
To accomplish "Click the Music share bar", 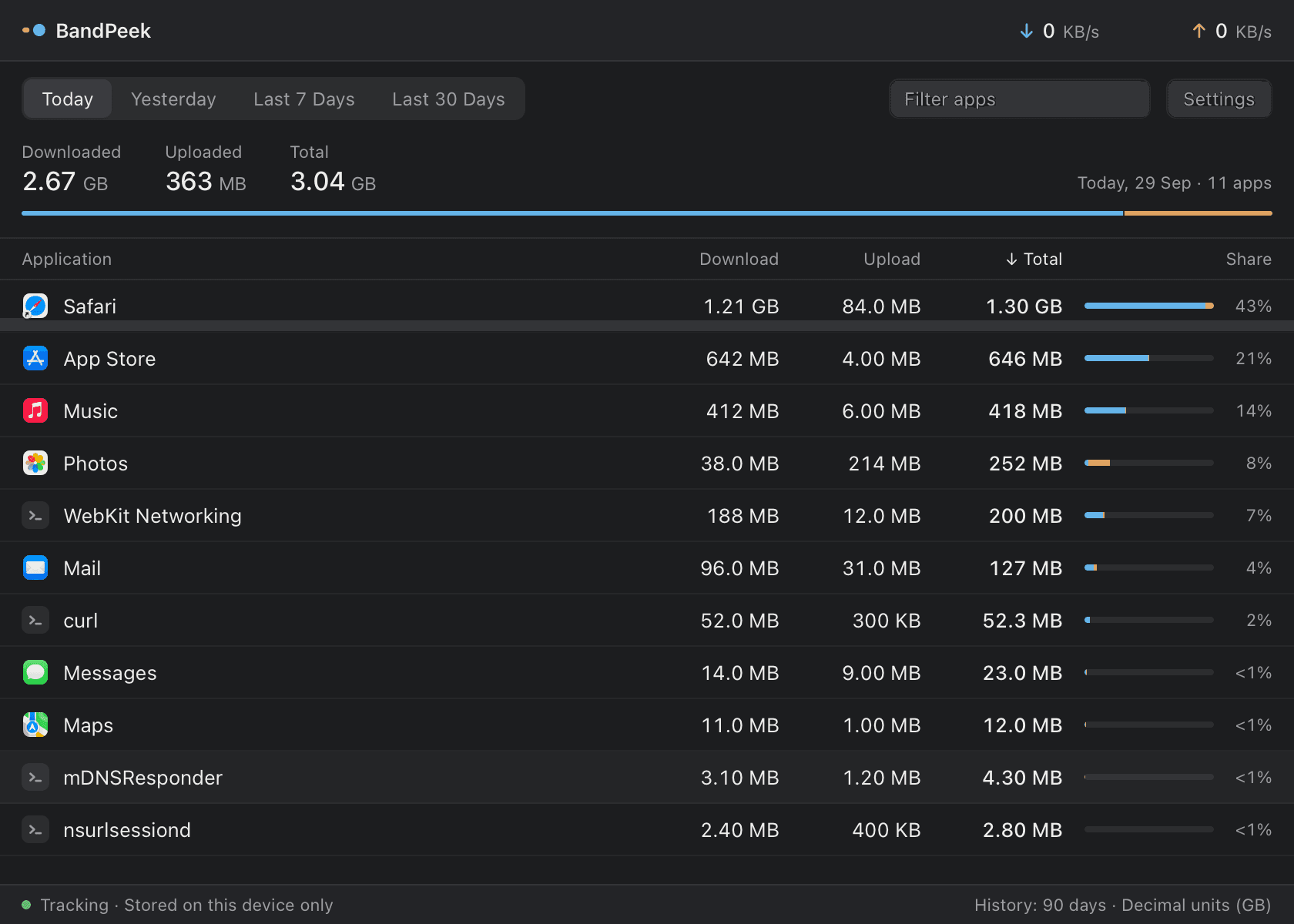I will point(1149,410).
